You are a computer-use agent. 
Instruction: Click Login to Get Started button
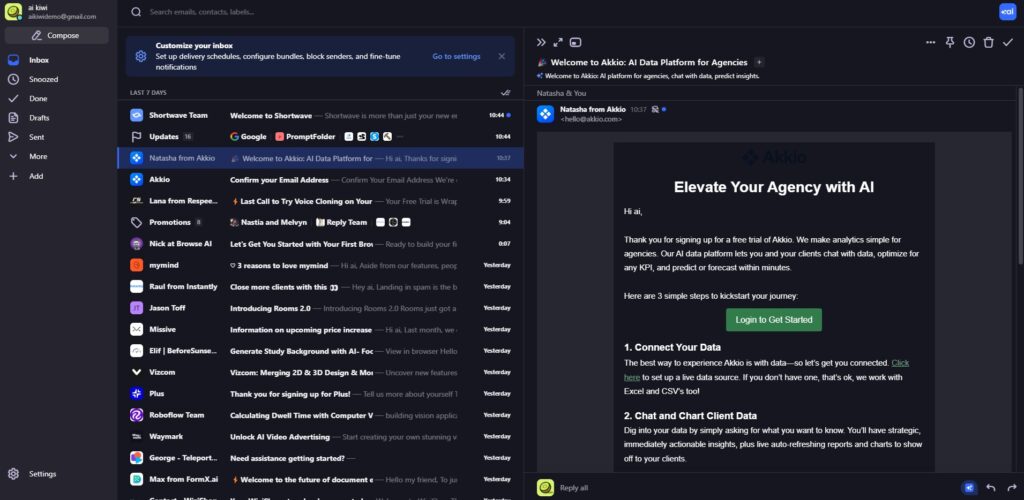click(x=773, y=320)
